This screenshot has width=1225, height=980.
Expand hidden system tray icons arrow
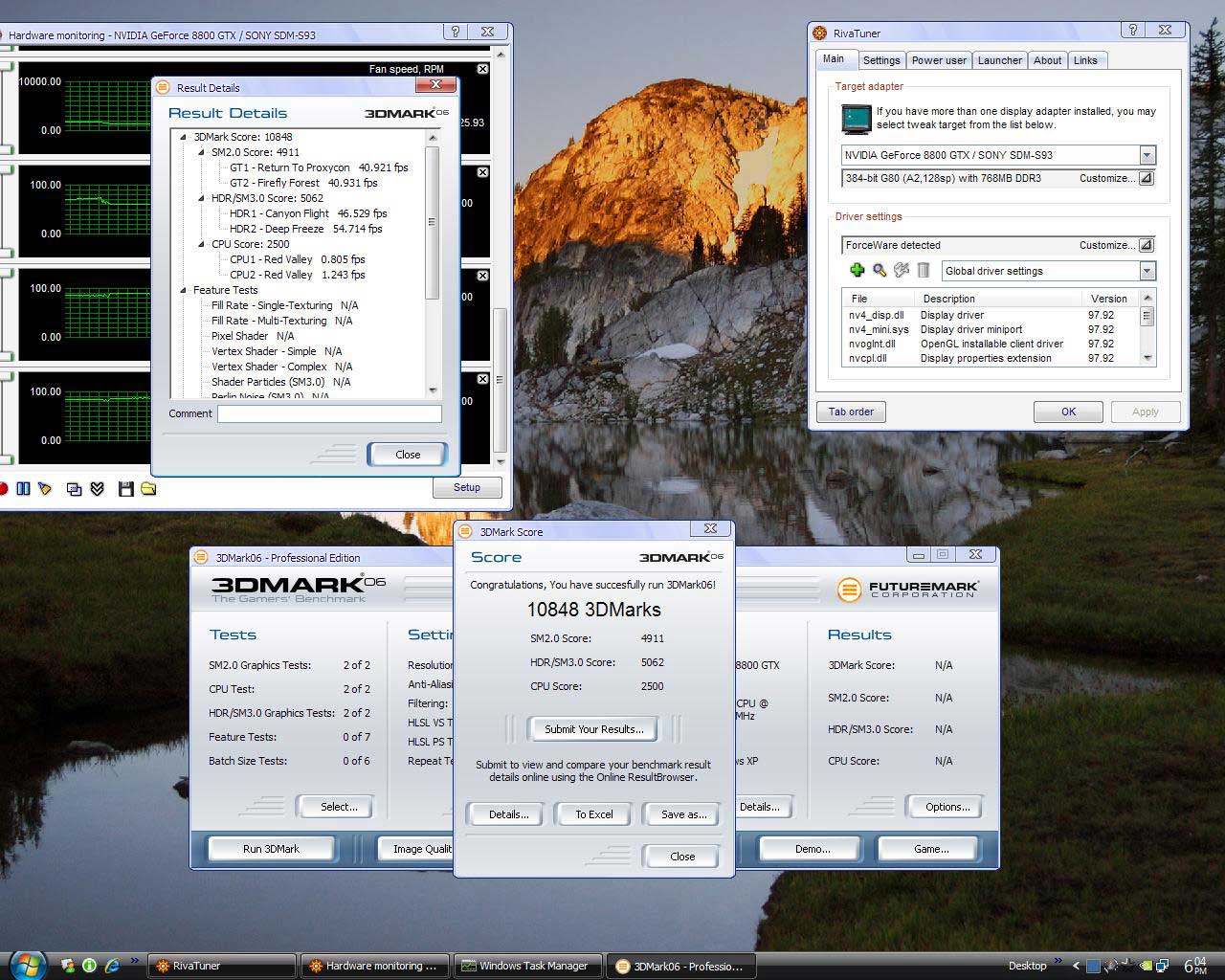1076,966
